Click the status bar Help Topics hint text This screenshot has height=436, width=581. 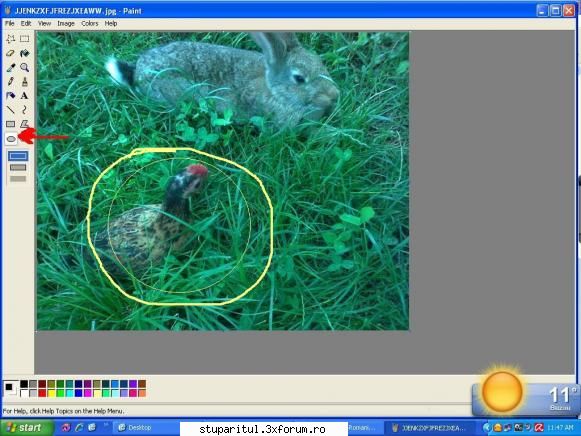[x=63, y=411]
